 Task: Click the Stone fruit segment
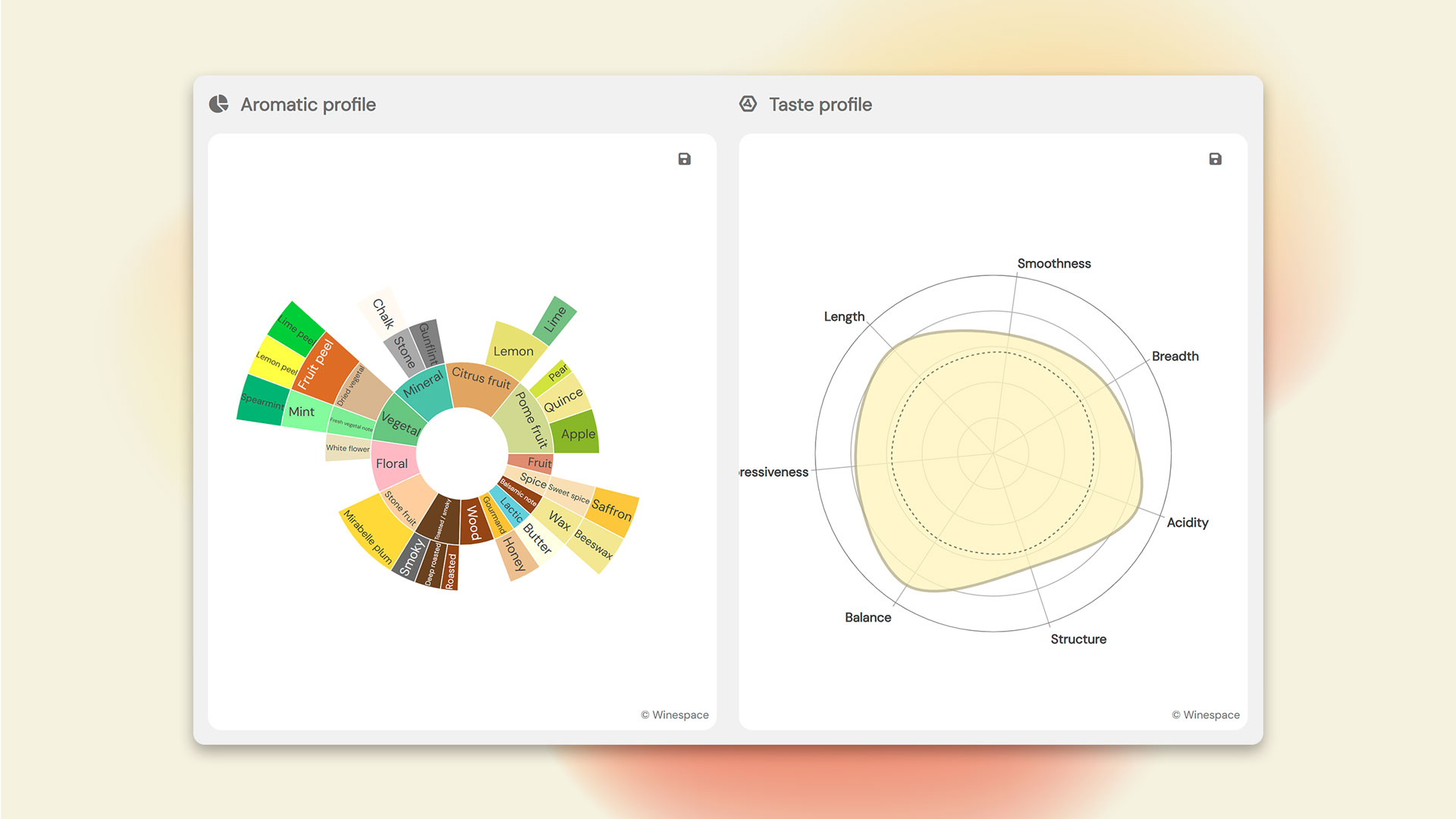[406, 505]
